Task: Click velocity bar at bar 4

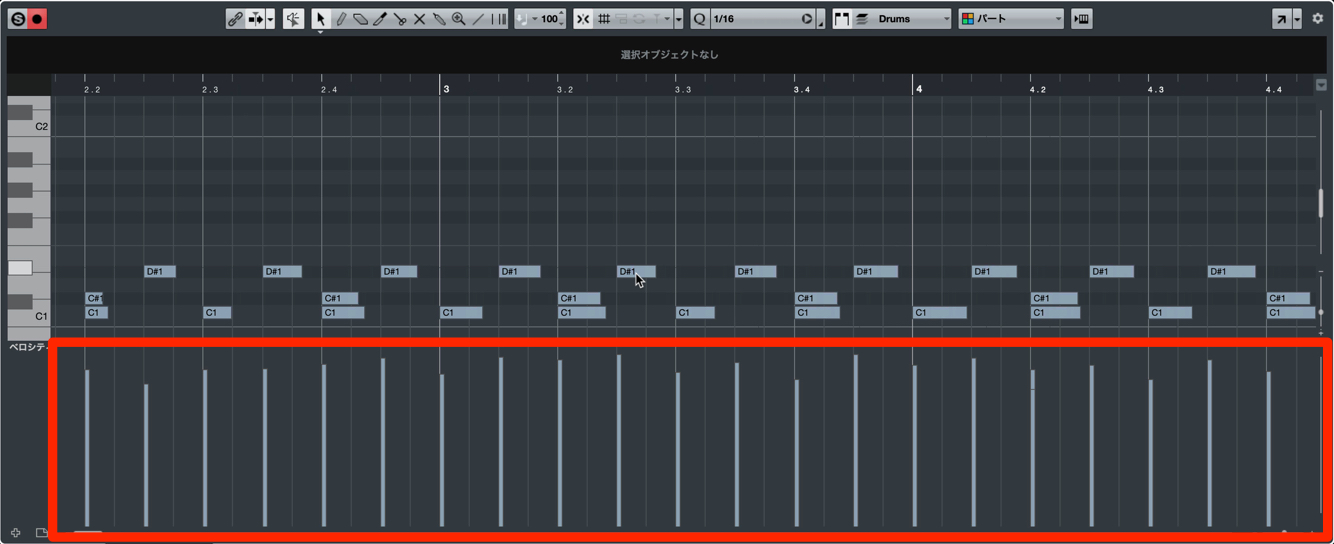Action: coord(914,446)
